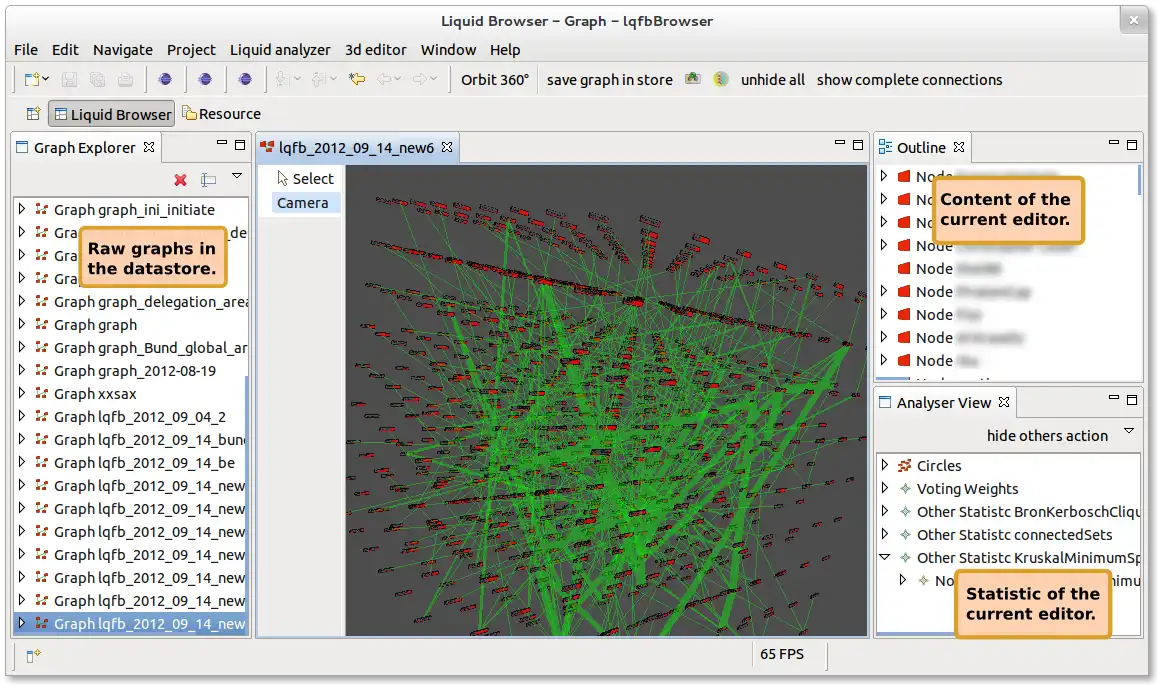Image resolution: width=1158 pixels, height=685 pixels.
Task: Go to last edit location (yellow arrow)
Action: tap(357, 79)
